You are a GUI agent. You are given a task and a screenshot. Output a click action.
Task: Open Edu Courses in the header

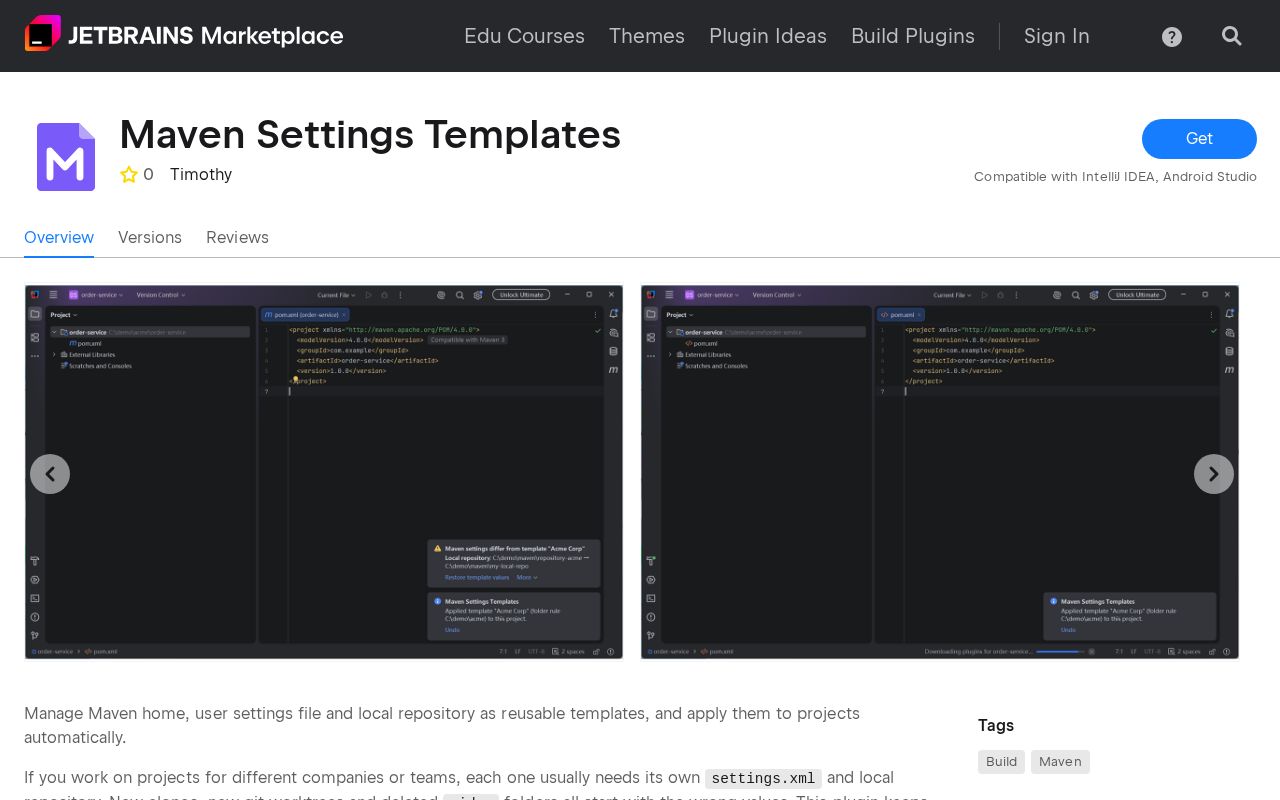pos(524,36)
